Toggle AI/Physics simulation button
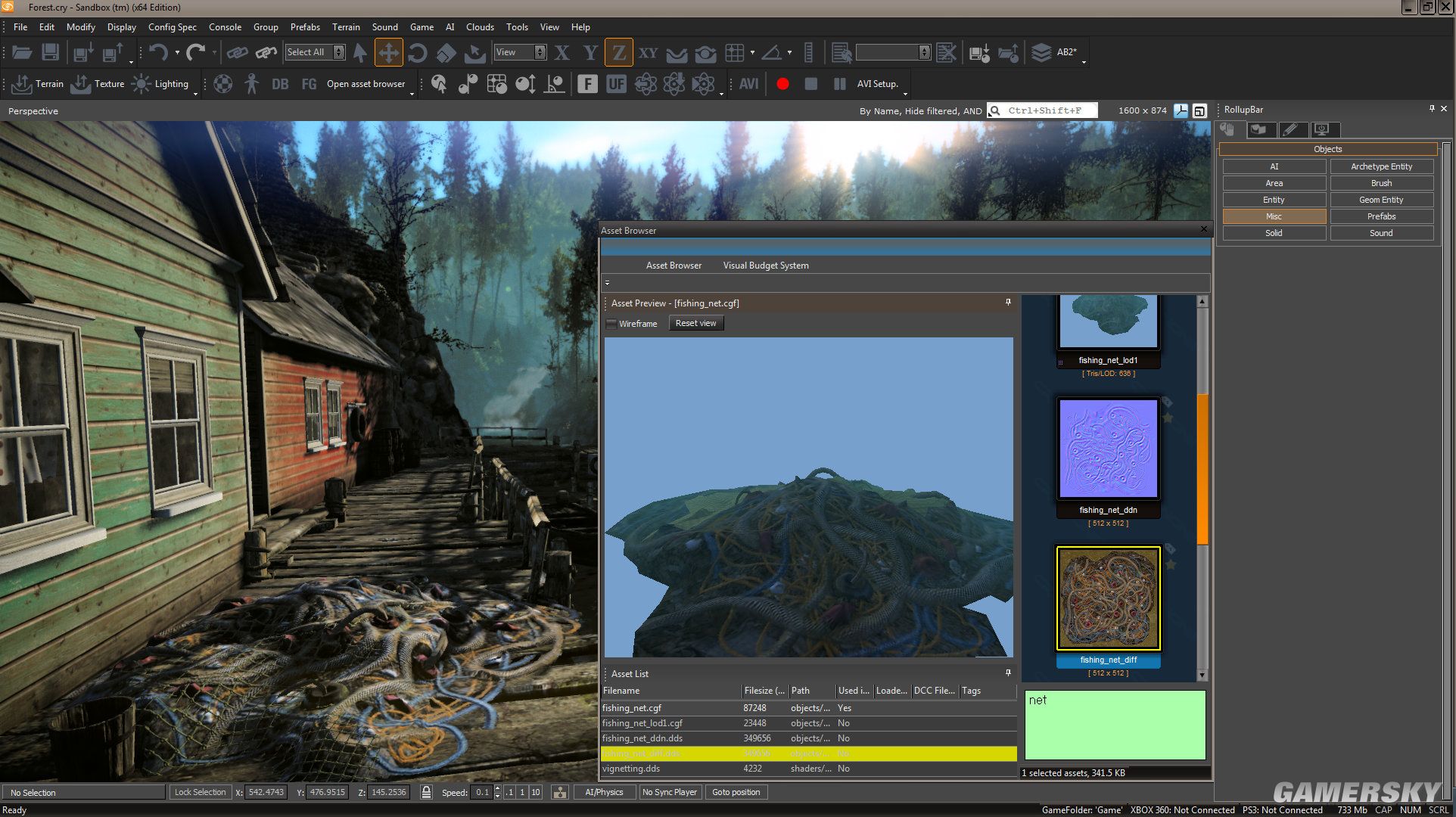Viewport: 1456px width, 817px height. (x=604, y=792)
